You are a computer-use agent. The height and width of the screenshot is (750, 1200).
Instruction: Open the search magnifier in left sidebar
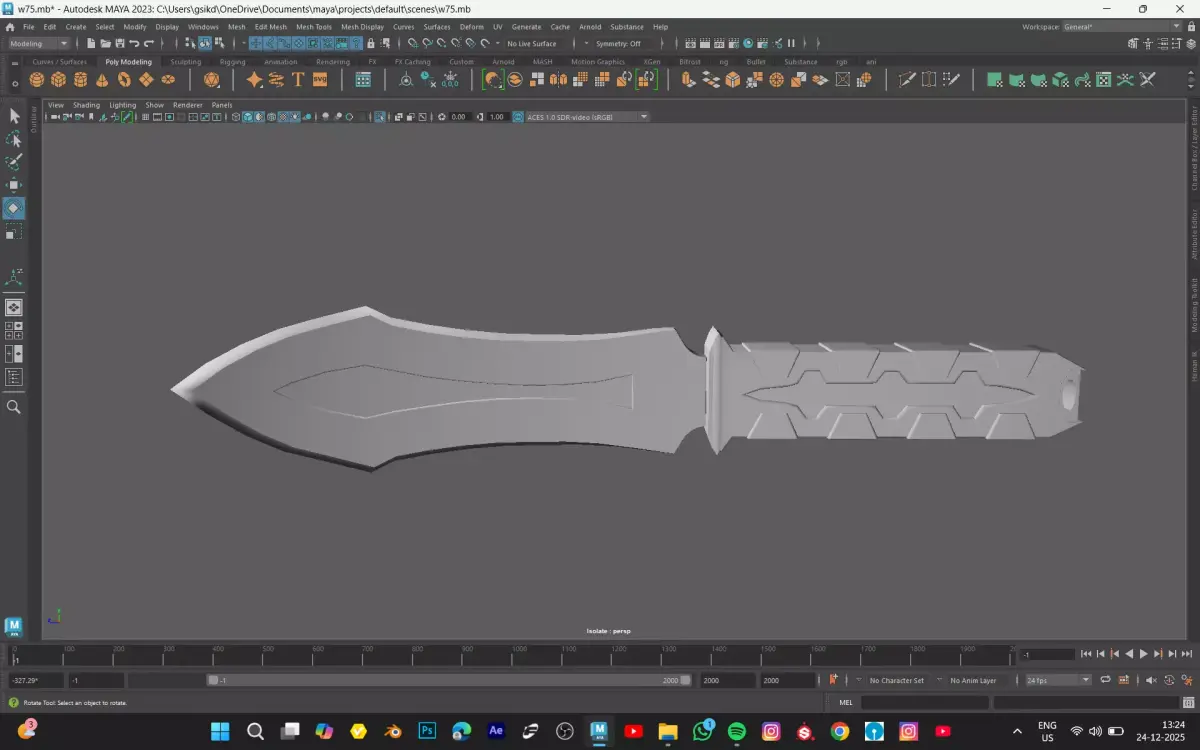(14, 407)
